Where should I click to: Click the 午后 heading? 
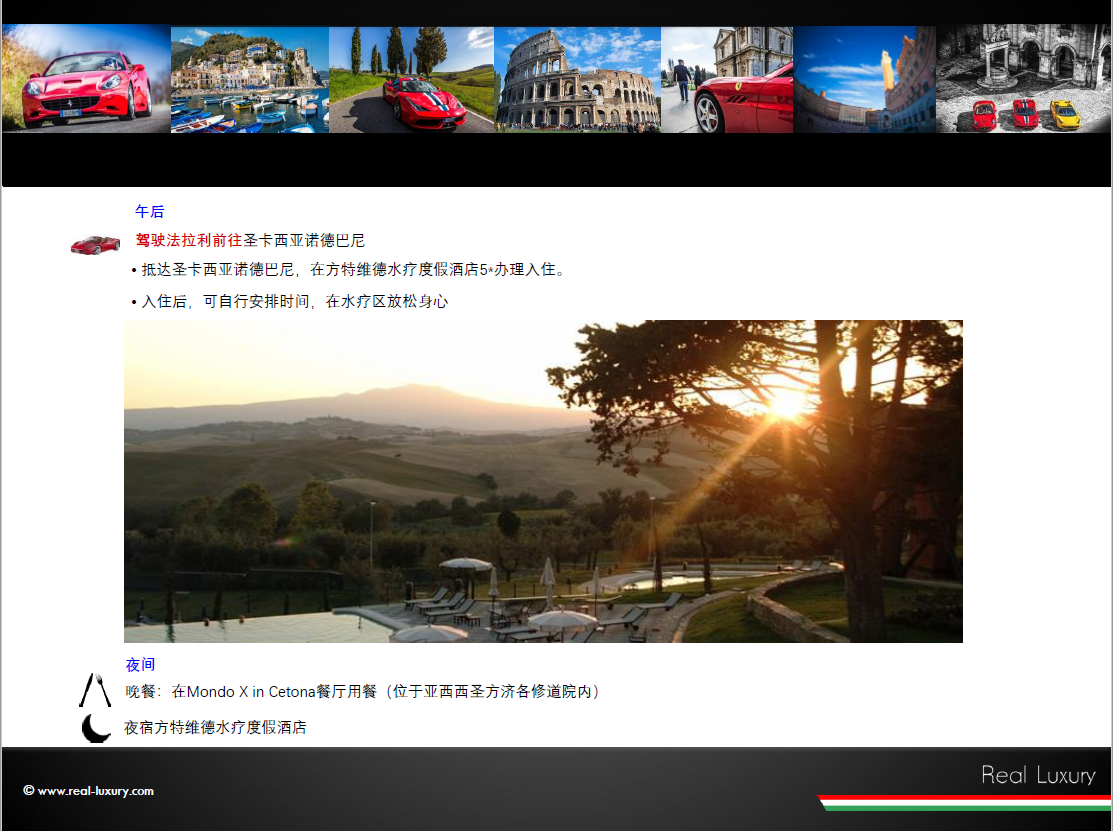[x=150, y=211]
